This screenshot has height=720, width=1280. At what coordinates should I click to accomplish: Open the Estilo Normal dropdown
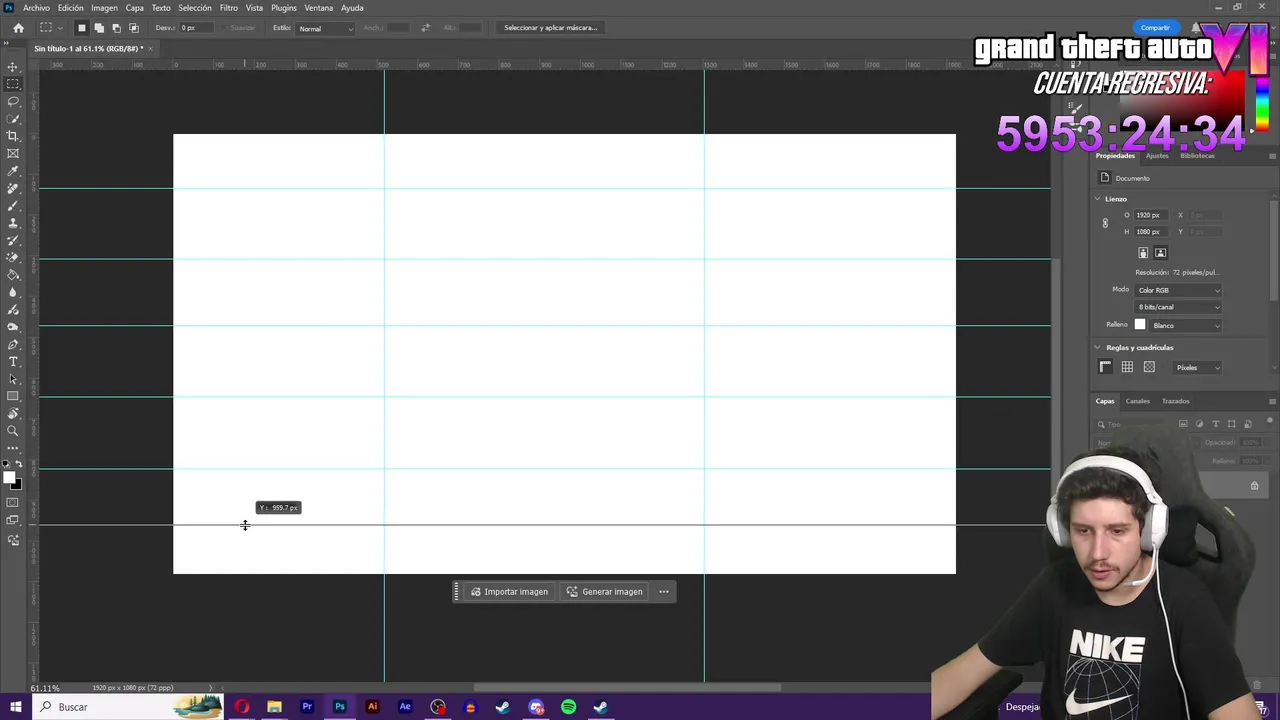click(x=325, y=28)
